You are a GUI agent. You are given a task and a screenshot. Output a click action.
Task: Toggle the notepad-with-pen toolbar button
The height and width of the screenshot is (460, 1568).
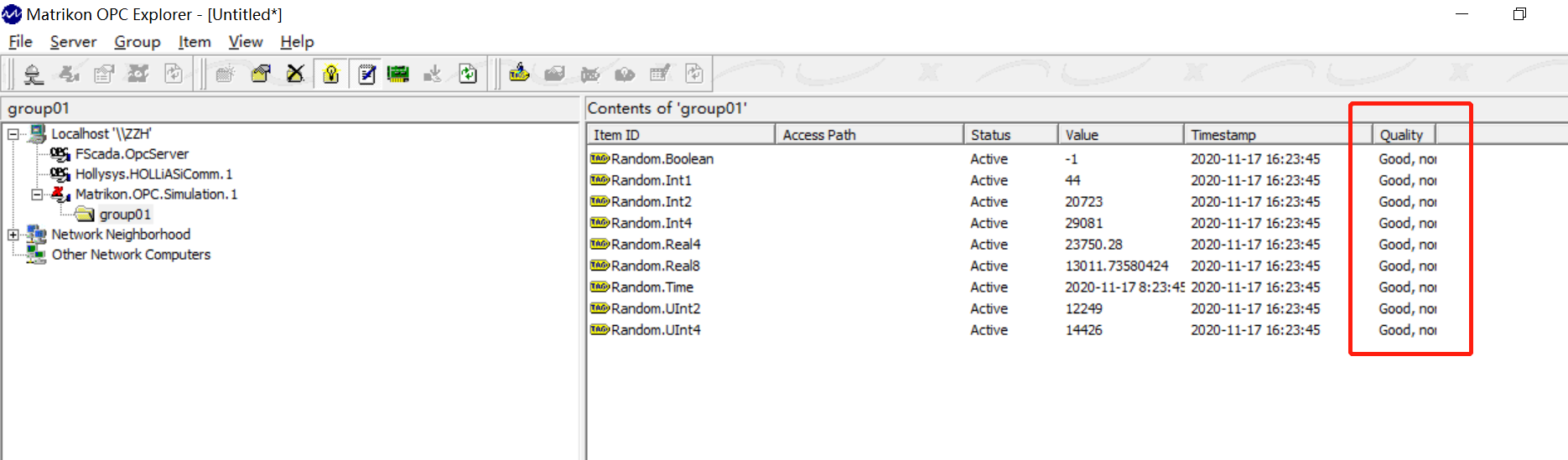366,75
